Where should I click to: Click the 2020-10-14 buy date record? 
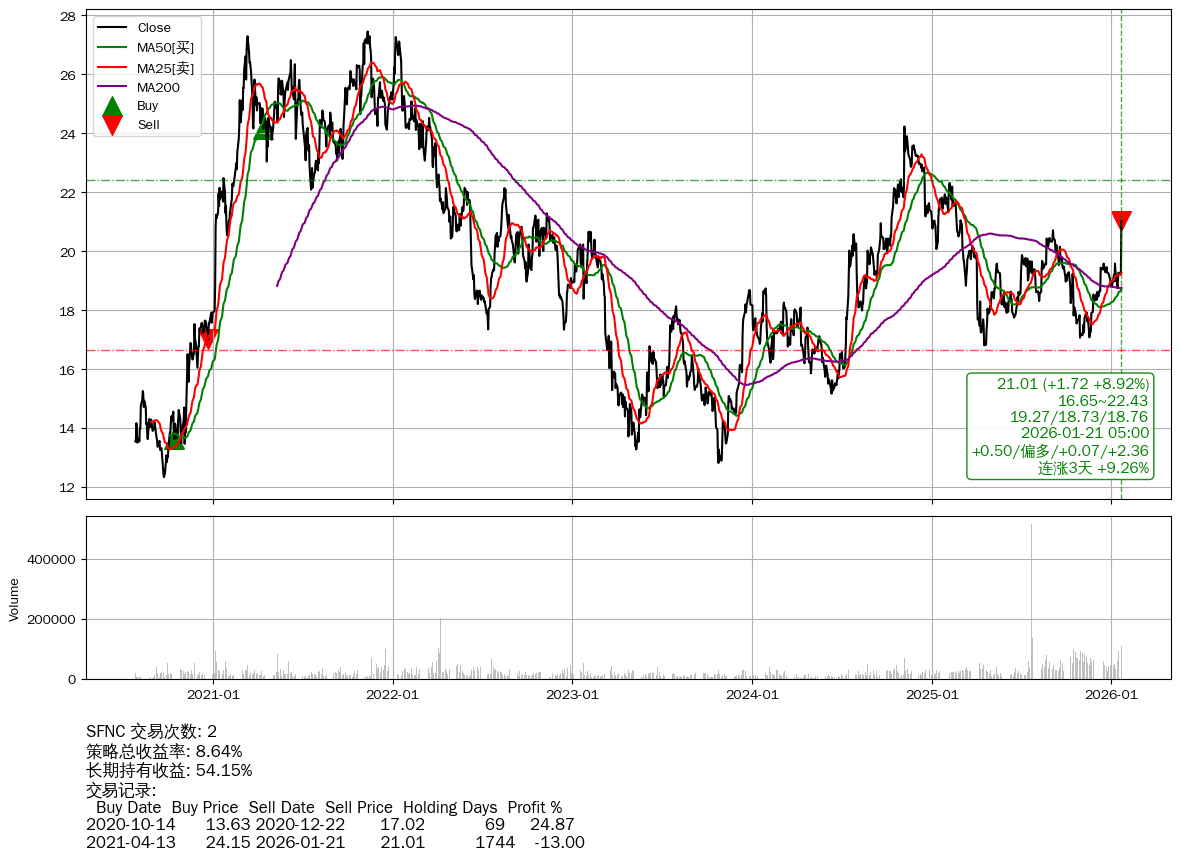(131, 825)
